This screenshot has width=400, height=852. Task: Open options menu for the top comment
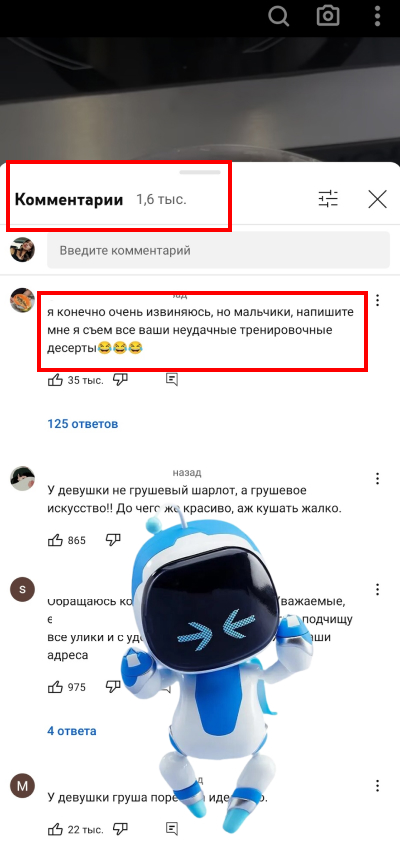coord(377,300)
